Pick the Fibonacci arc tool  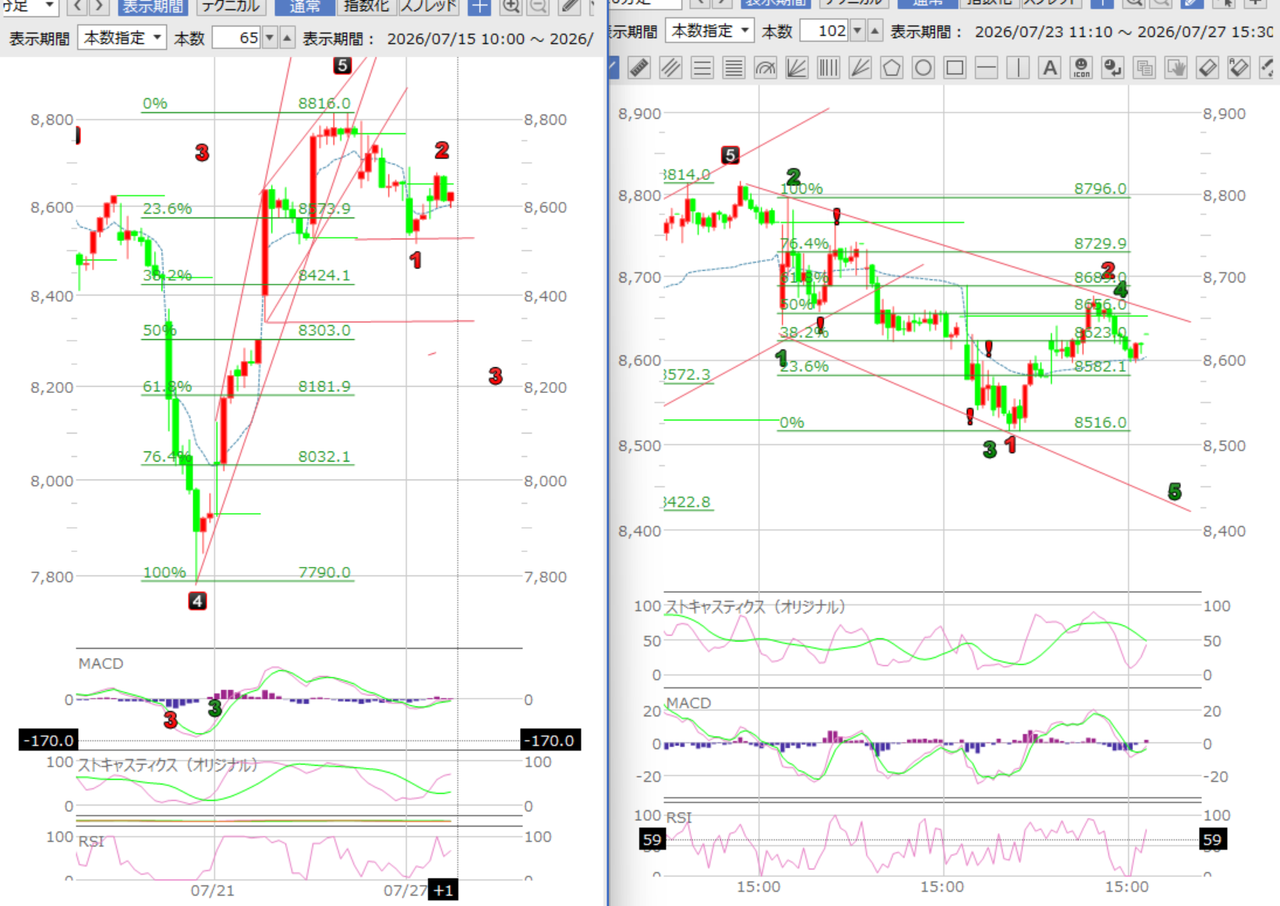pyautogui.click(x=766, y=68)
